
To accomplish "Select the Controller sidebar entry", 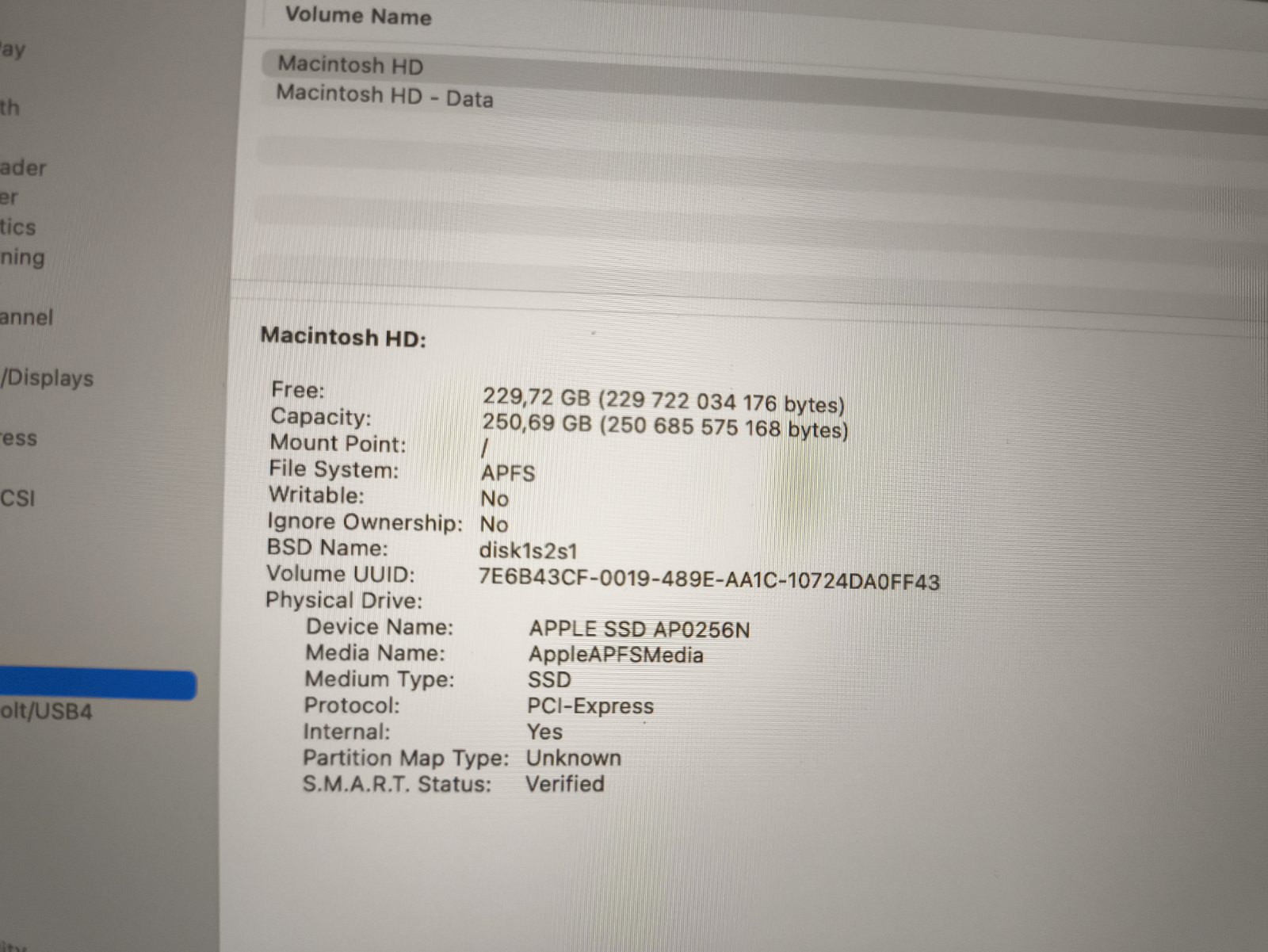I will (x=10, y=197).
